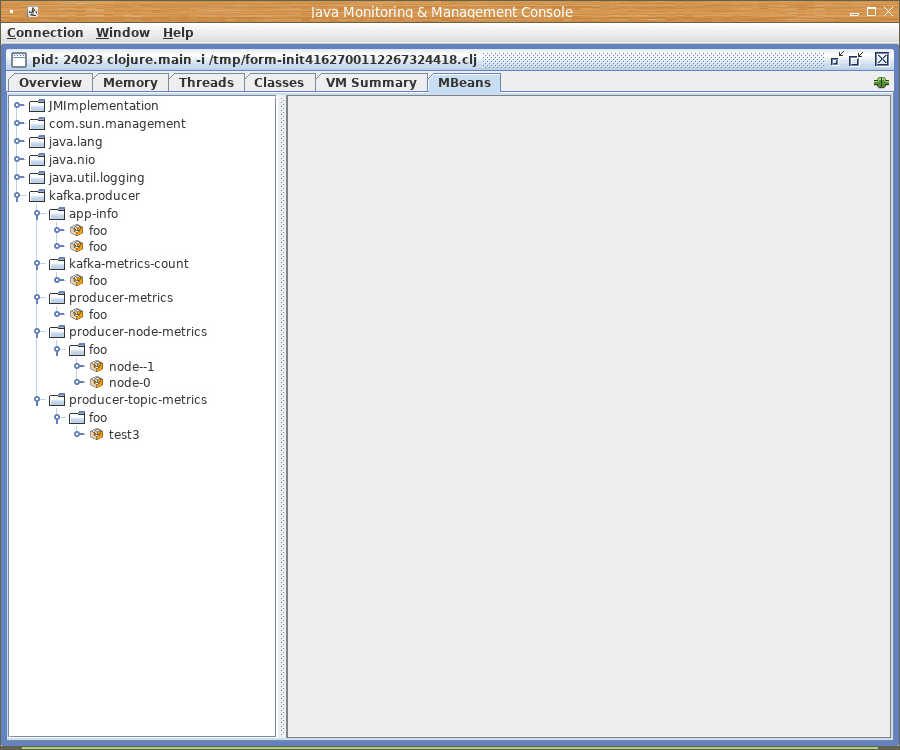Click the pid 24023 clojure.main frame title

click(254, 60)
